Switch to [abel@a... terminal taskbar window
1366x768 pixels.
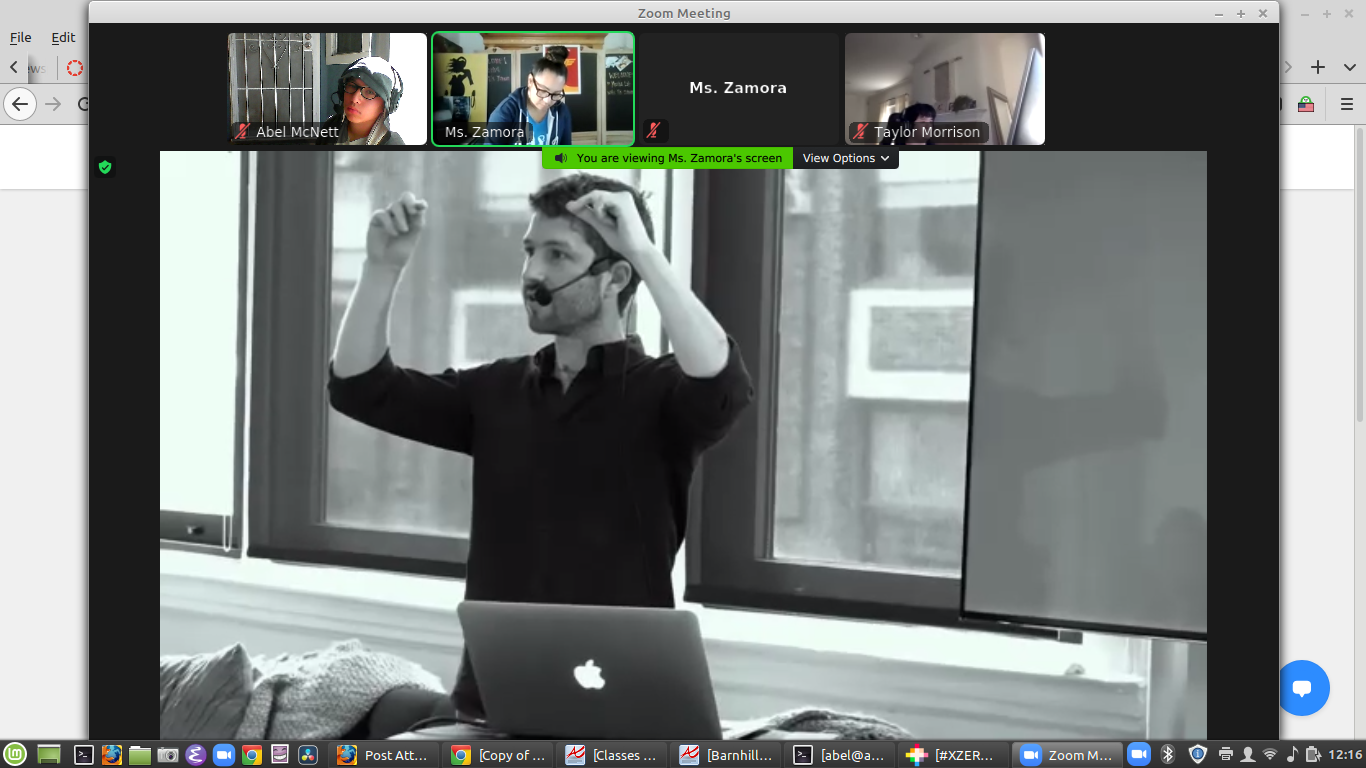click(840, 755)
